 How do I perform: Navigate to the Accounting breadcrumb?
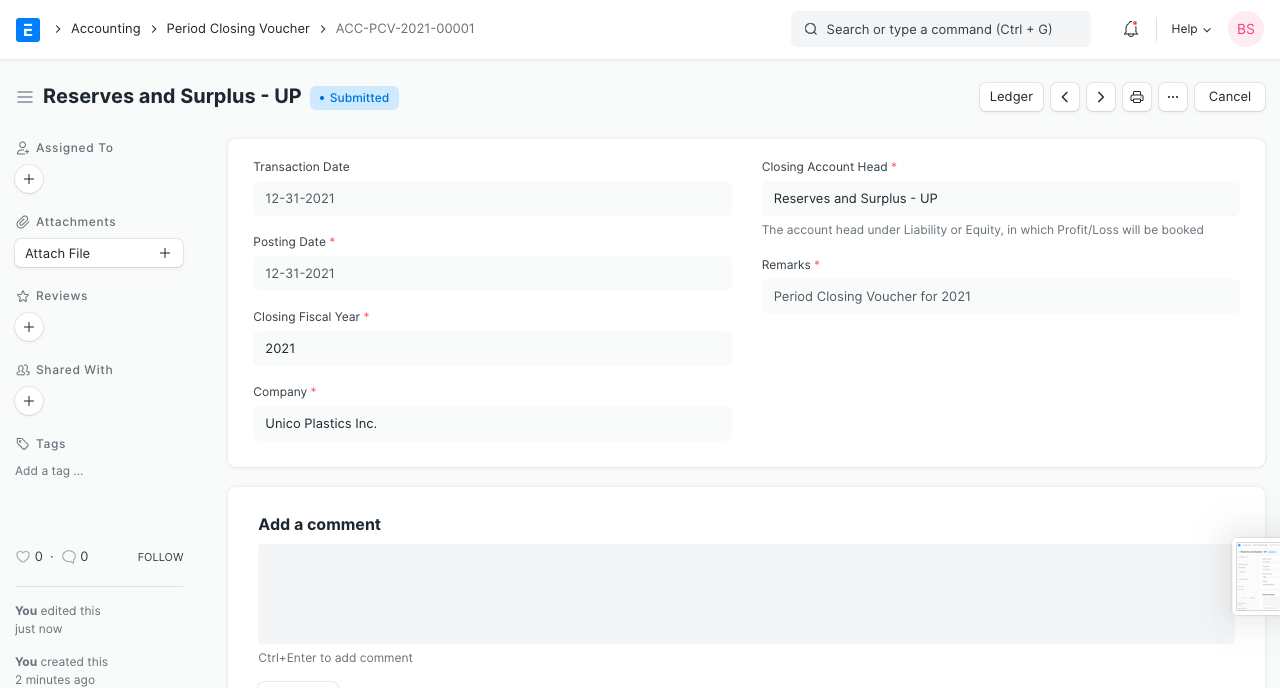pos(105,29)
